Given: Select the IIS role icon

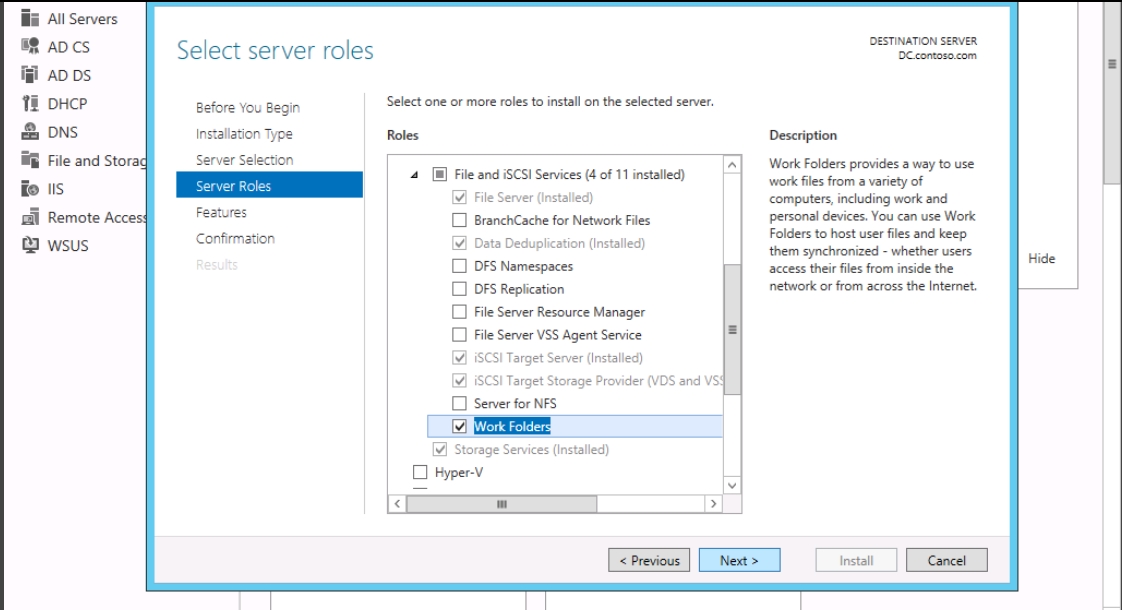Looking at the screenshot, I should click(x=30, y=188).
